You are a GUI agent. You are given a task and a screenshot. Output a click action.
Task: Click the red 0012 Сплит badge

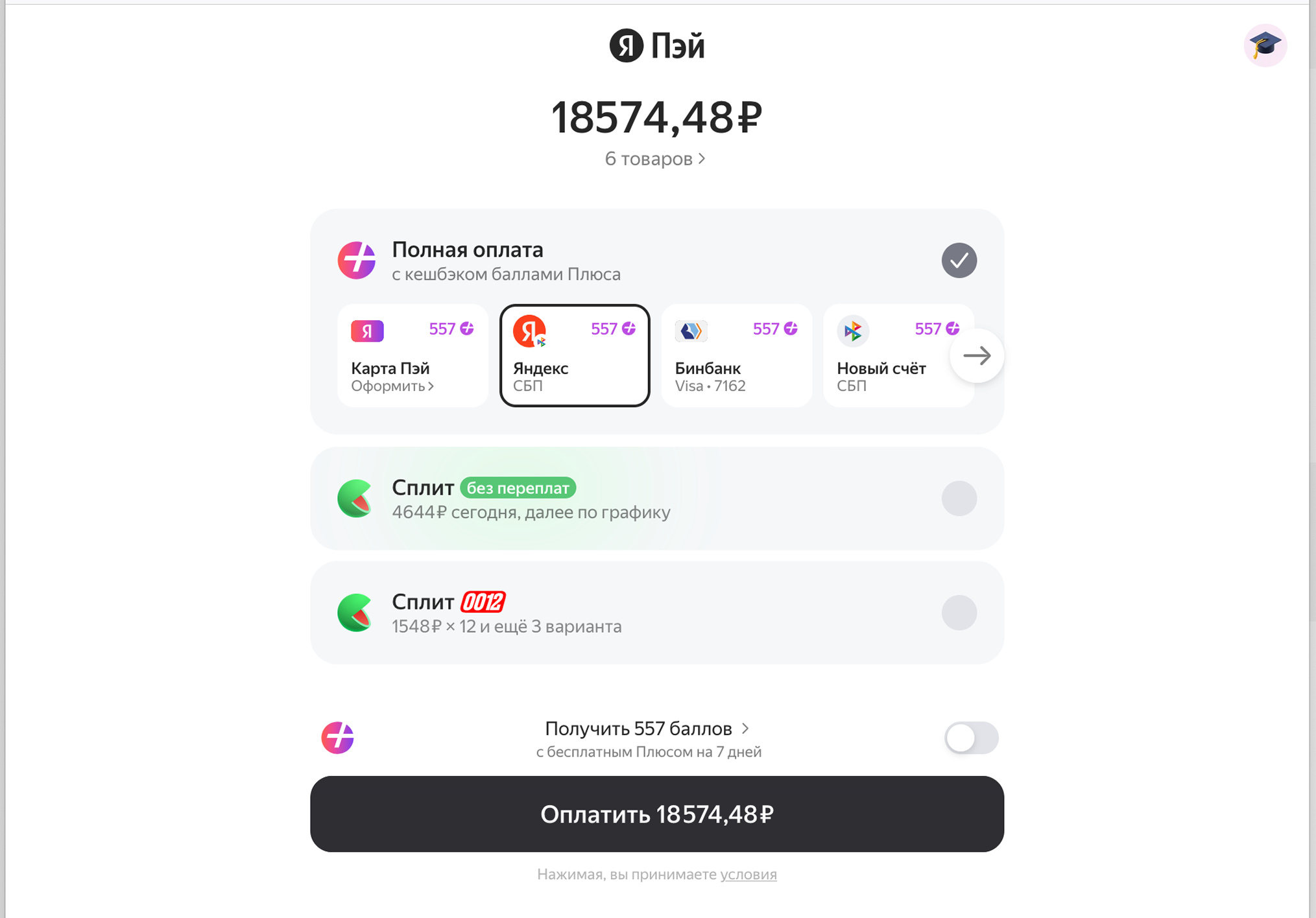tap(483, 602)
